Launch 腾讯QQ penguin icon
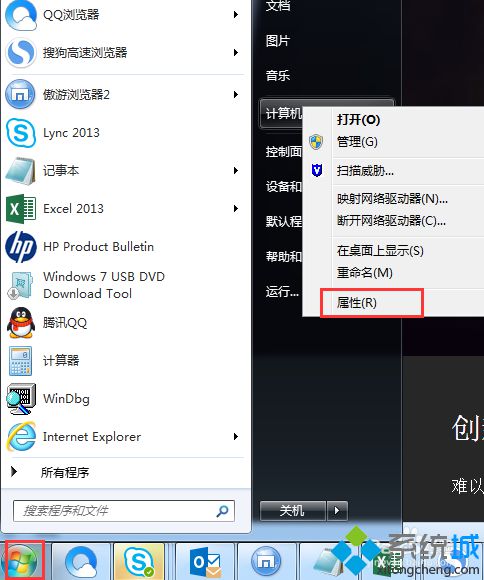 click(x=21, y=323)
